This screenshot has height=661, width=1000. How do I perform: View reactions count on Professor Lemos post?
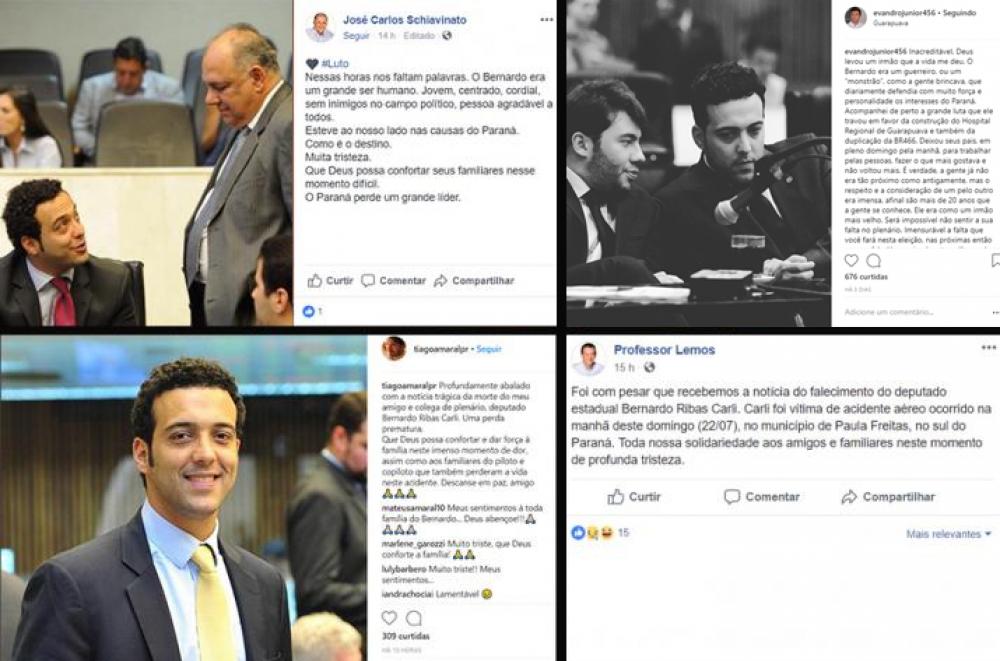pos(600,533)
